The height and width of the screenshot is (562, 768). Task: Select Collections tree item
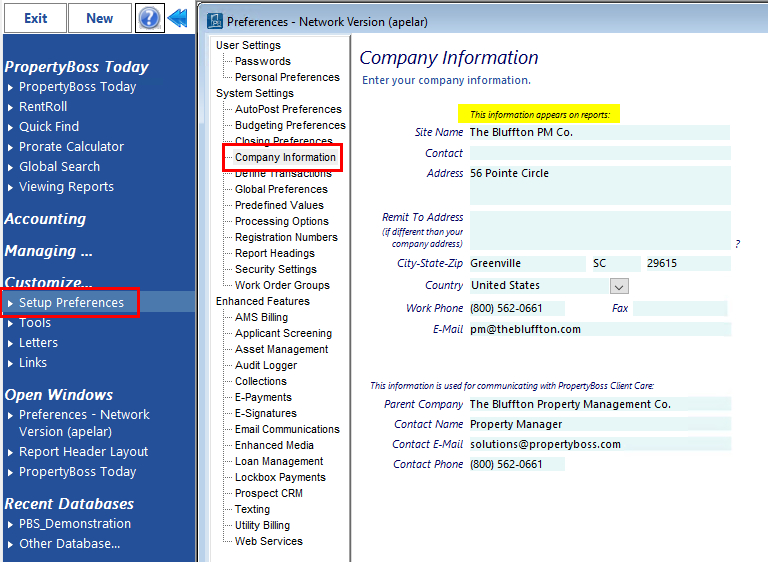[x=261, y=381]
